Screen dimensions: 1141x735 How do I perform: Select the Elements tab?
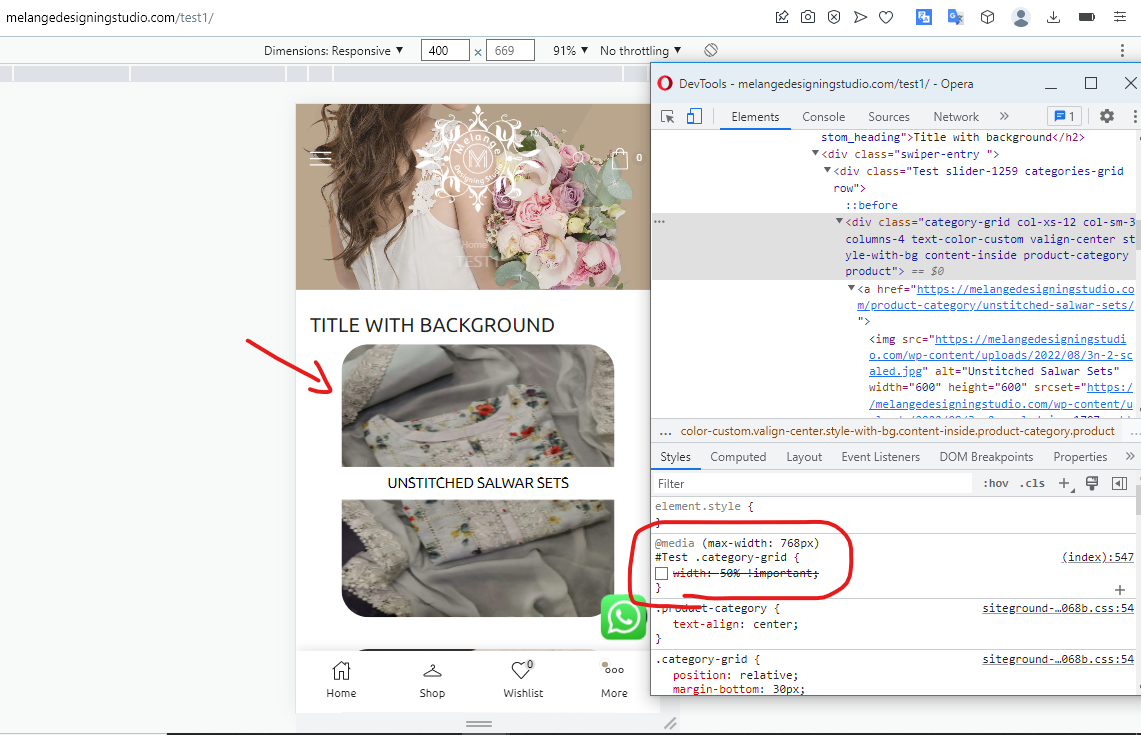pos(755,116)
